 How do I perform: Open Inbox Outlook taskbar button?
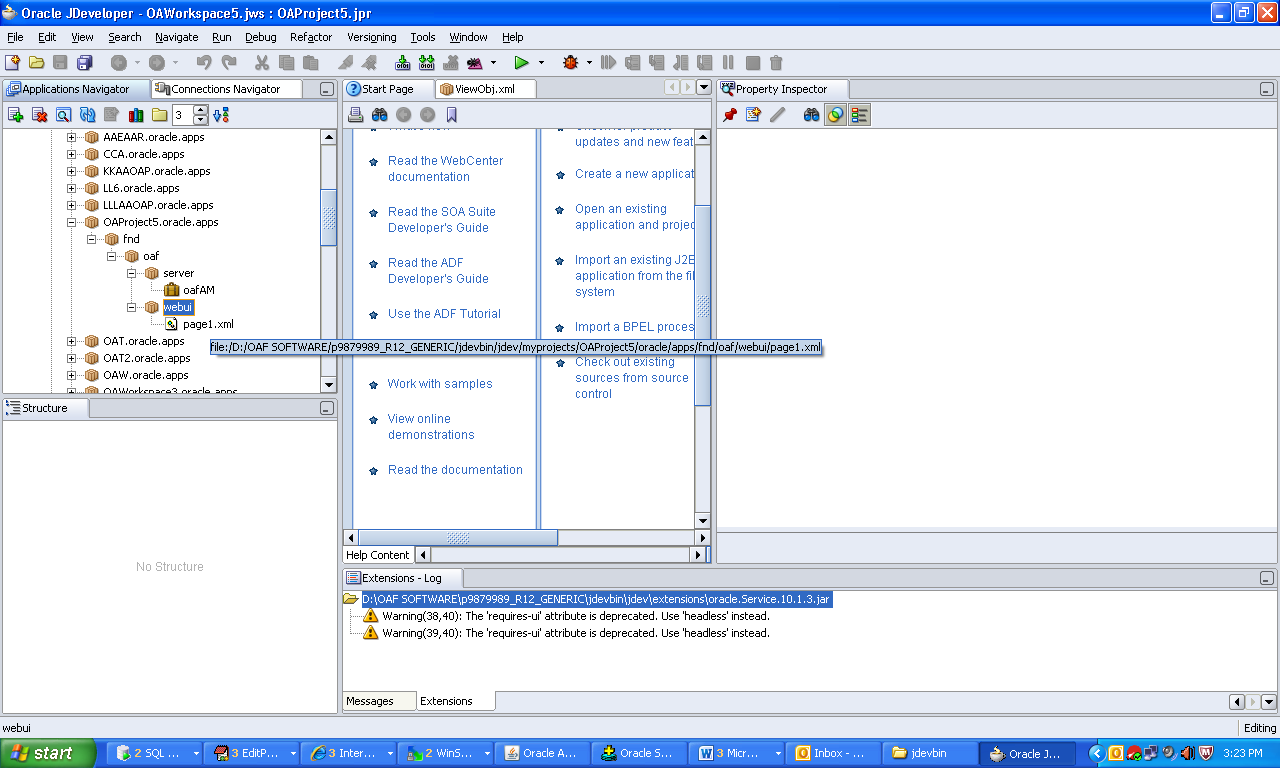click(x=832, y=753)
